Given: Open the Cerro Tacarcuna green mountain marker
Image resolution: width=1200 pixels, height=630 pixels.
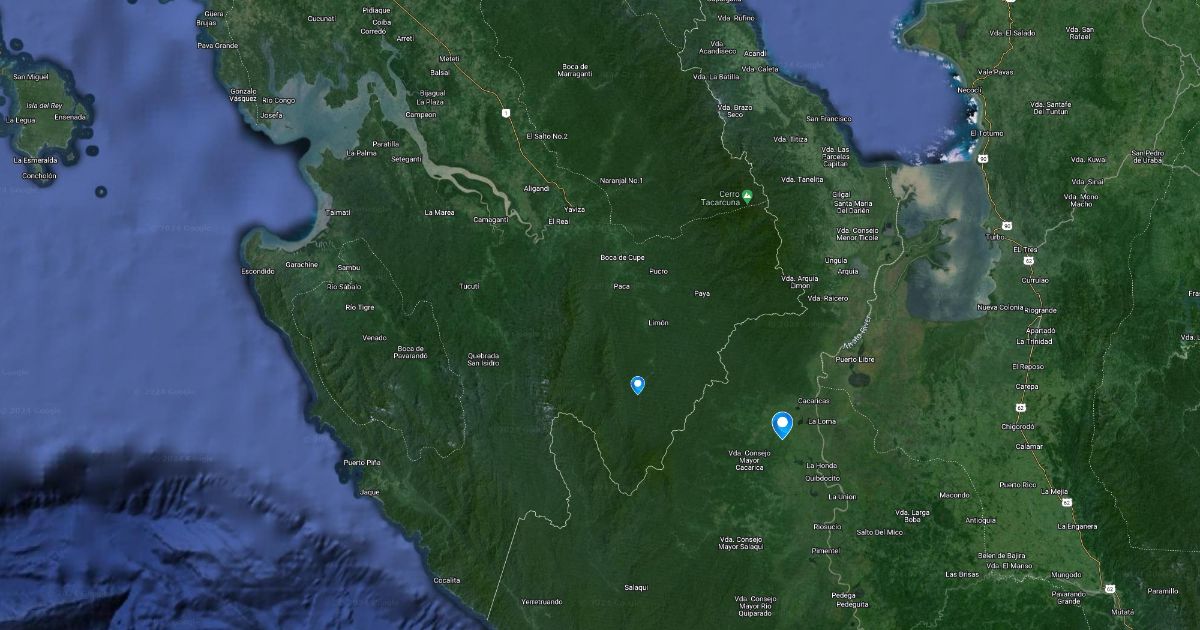Looking at the screenshot, I should (x=747, y=195).
